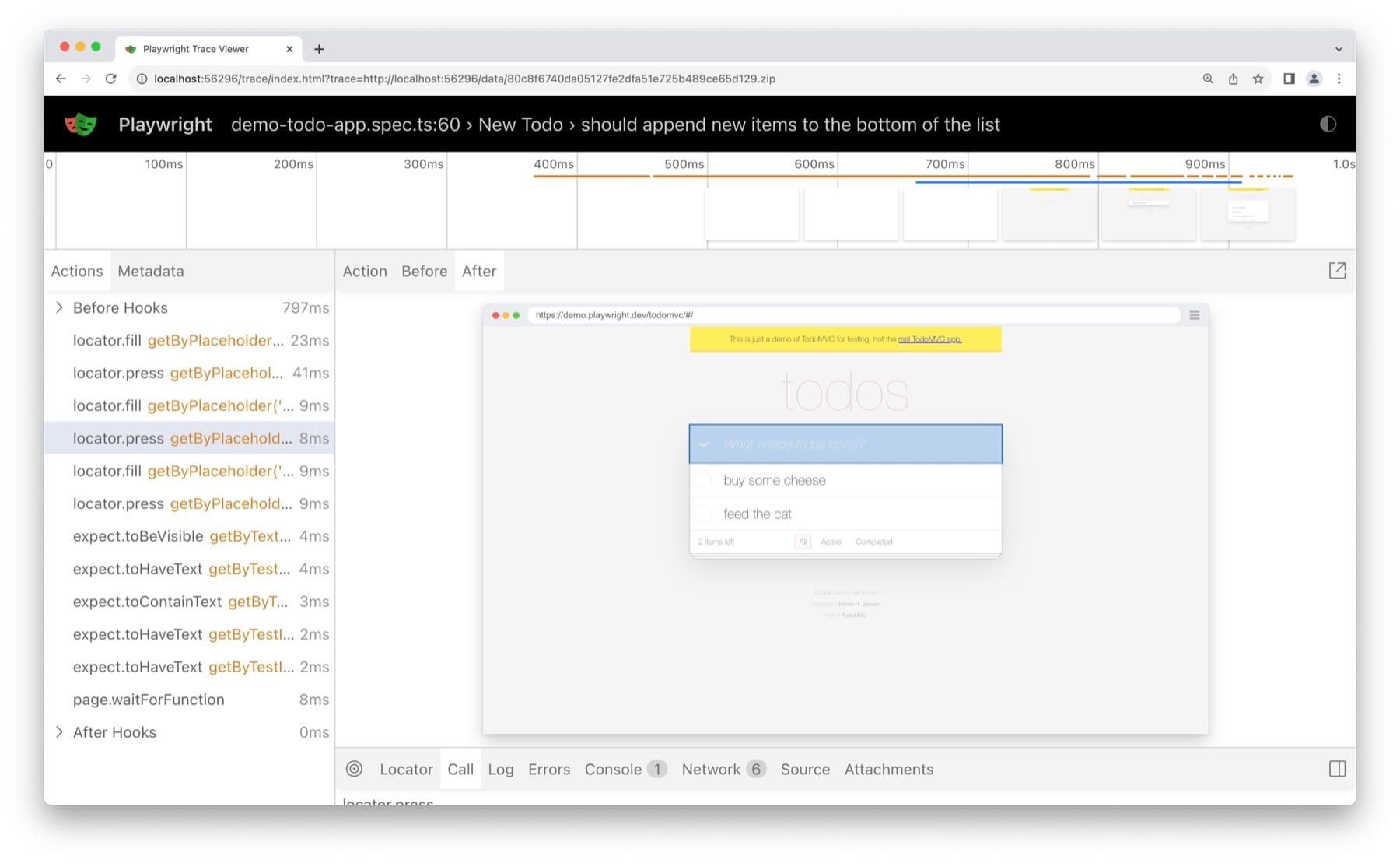Open the Chrome three-dot menu

1339,79
